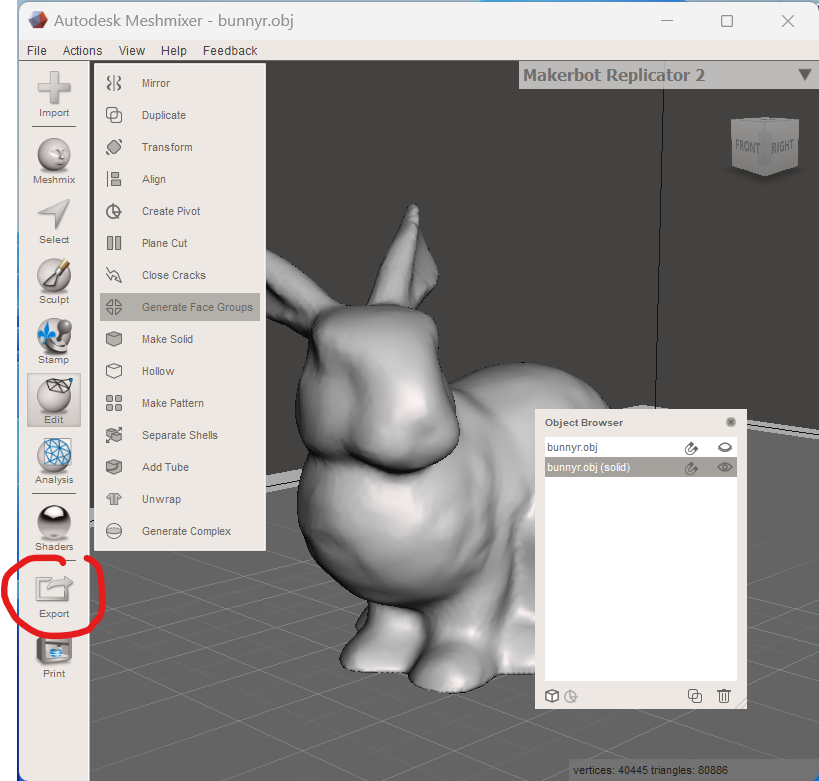Open the Actions menu
Screen dimensions: 819x781
[82, 51]
